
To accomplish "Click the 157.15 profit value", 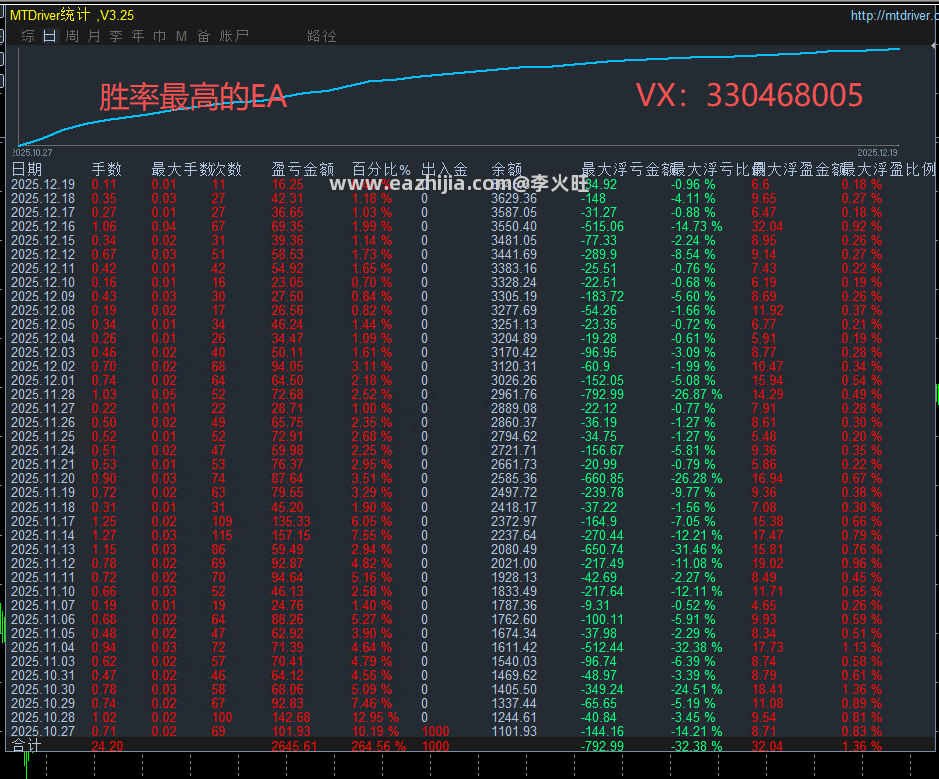I will (x=291, y=535).
